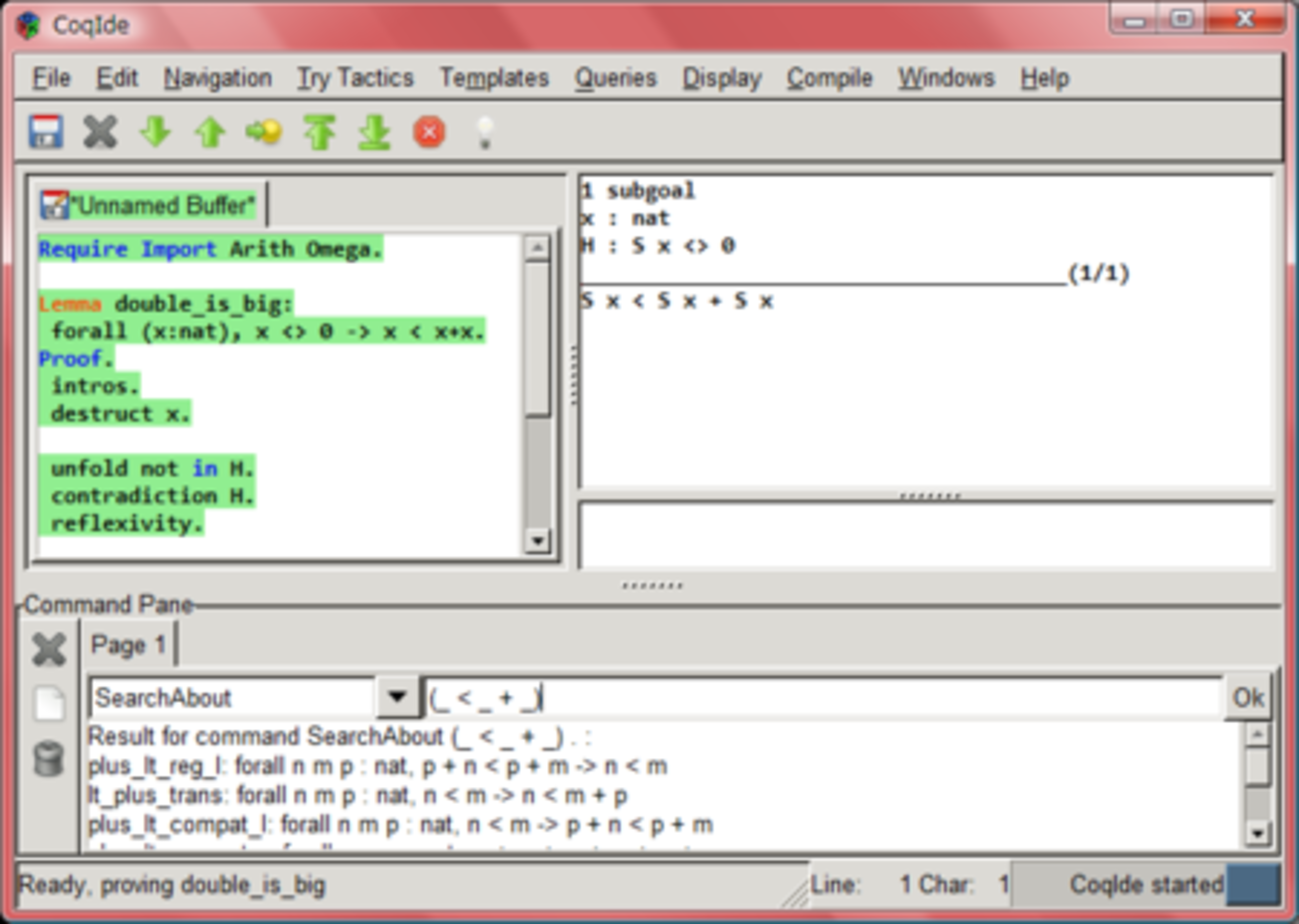The width and height of the screenshot is (1299, 924).
Task: Run to end with the down-to-bar arrow
Action: coord(374,132)
